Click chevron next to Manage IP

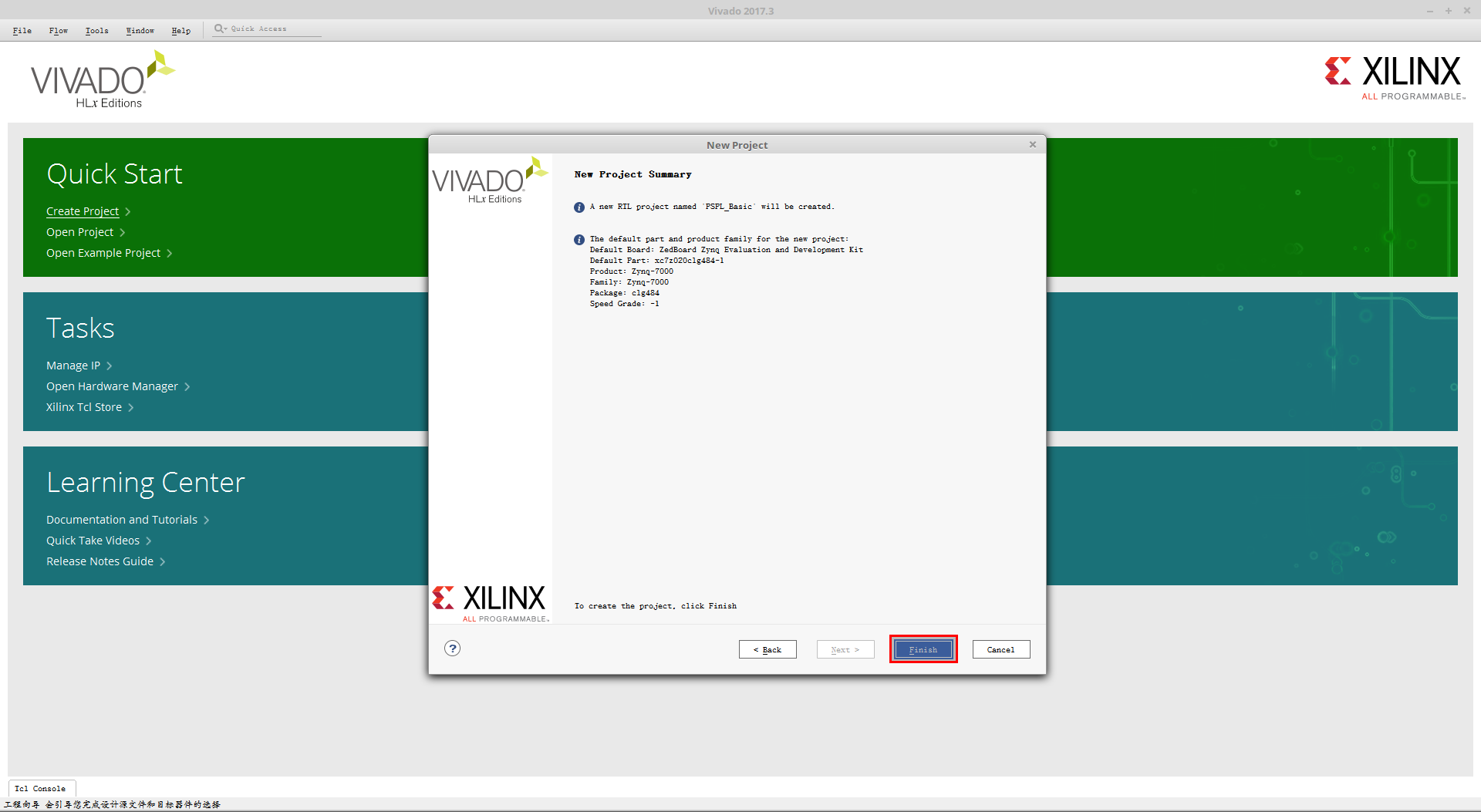coord(110,366)
